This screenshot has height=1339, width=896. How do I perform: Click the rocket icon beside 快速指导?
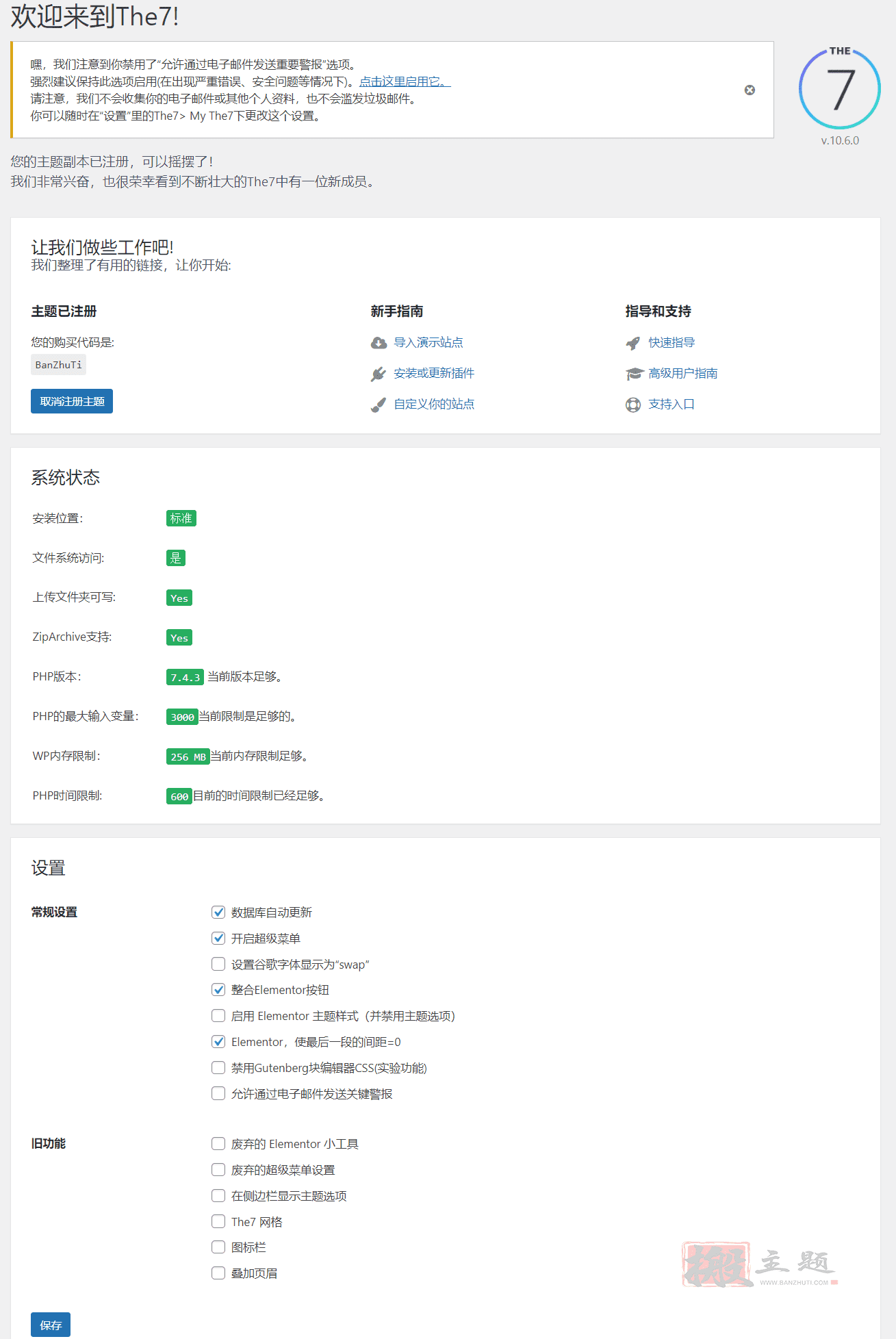point(633,343)
